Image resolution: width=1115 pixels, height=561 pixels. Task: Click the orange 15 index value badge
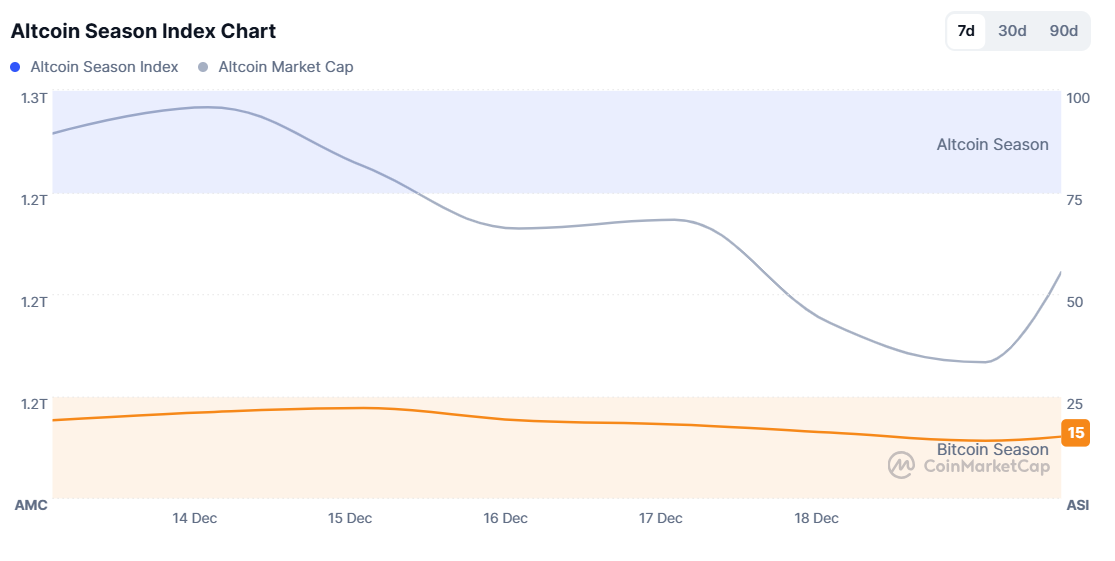coord(1076,433)
